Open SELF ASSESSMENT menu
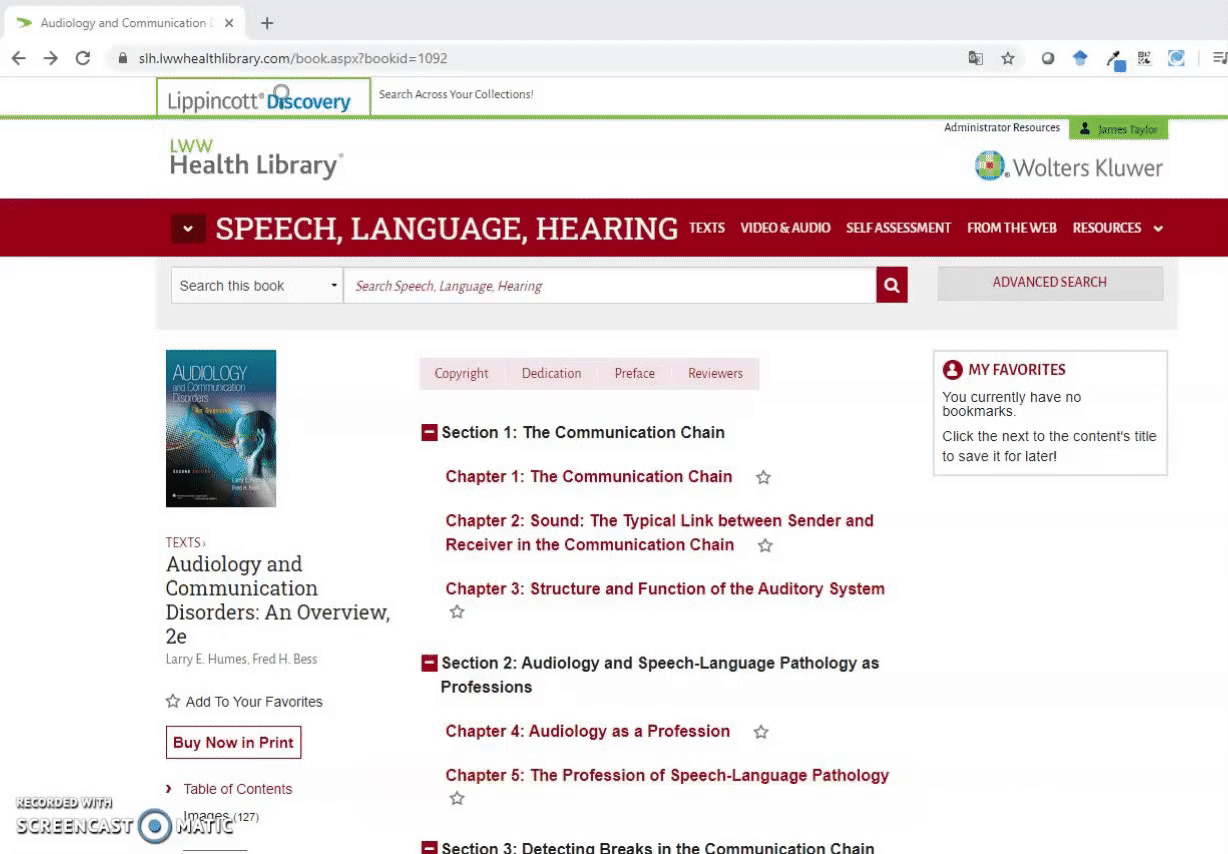Image resolution: width=1228 pixels, height=854 pixels. coord(898,228)
